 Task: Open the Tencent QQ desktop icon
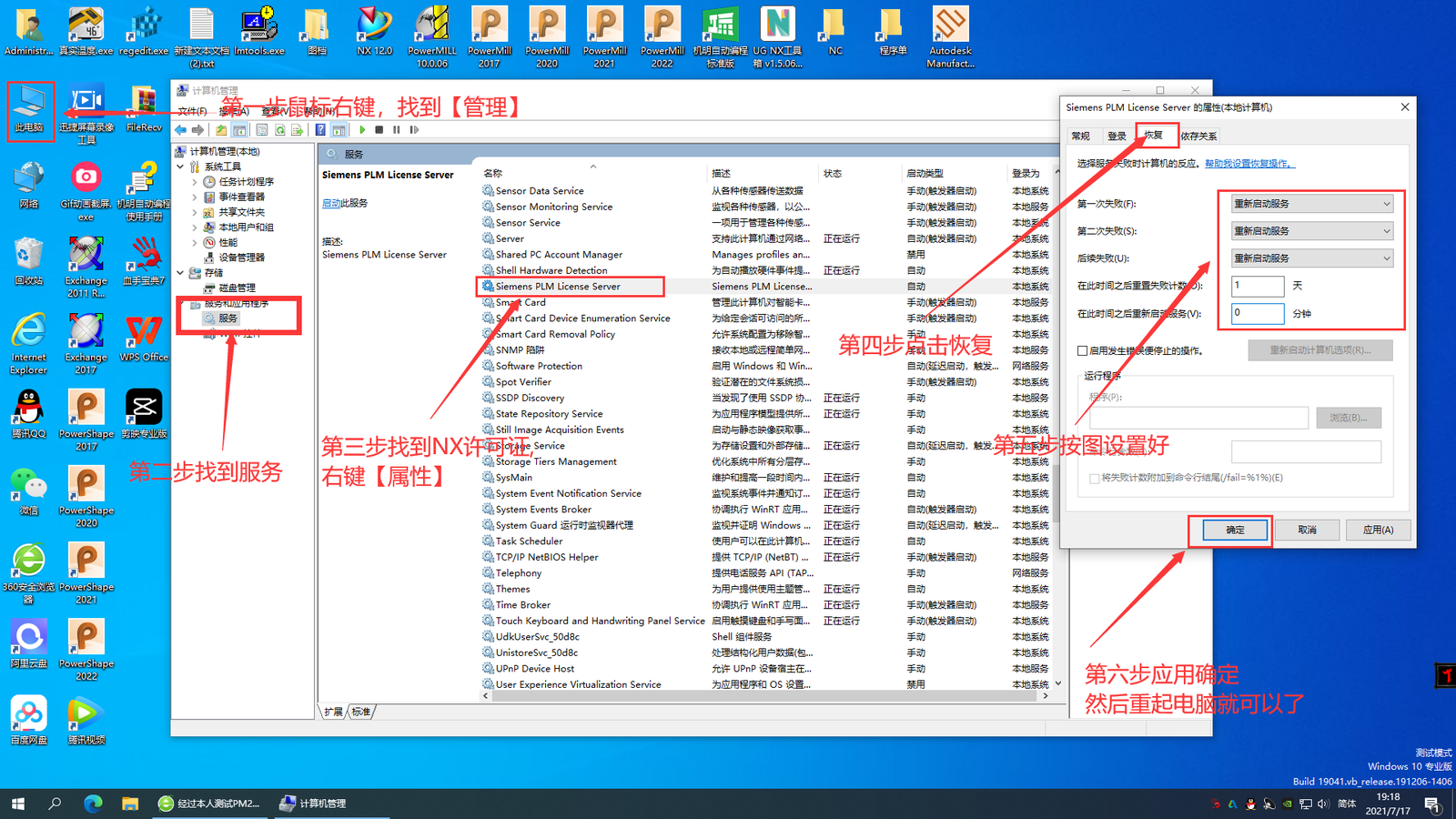[x=29, y=414]
